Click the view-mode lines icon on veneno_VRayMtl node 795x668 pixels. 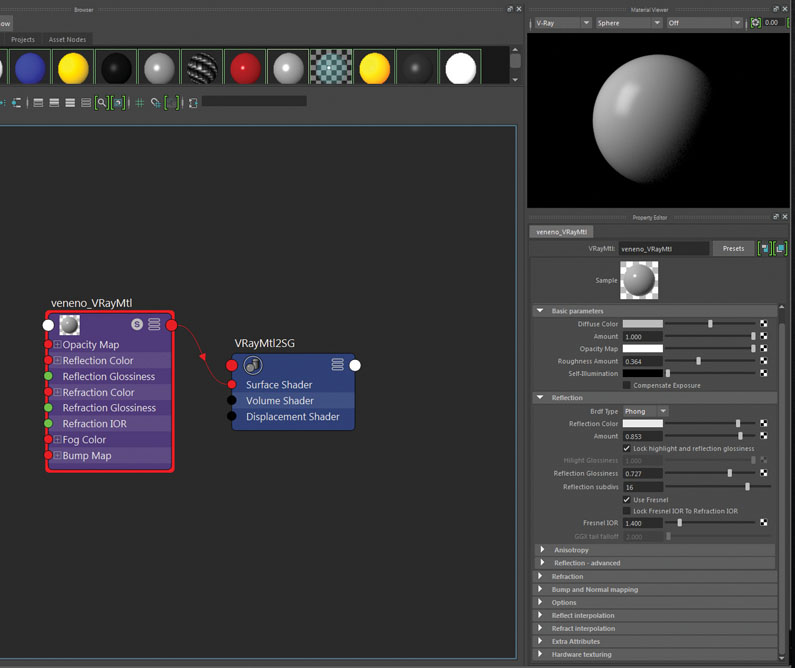(154, 324)
